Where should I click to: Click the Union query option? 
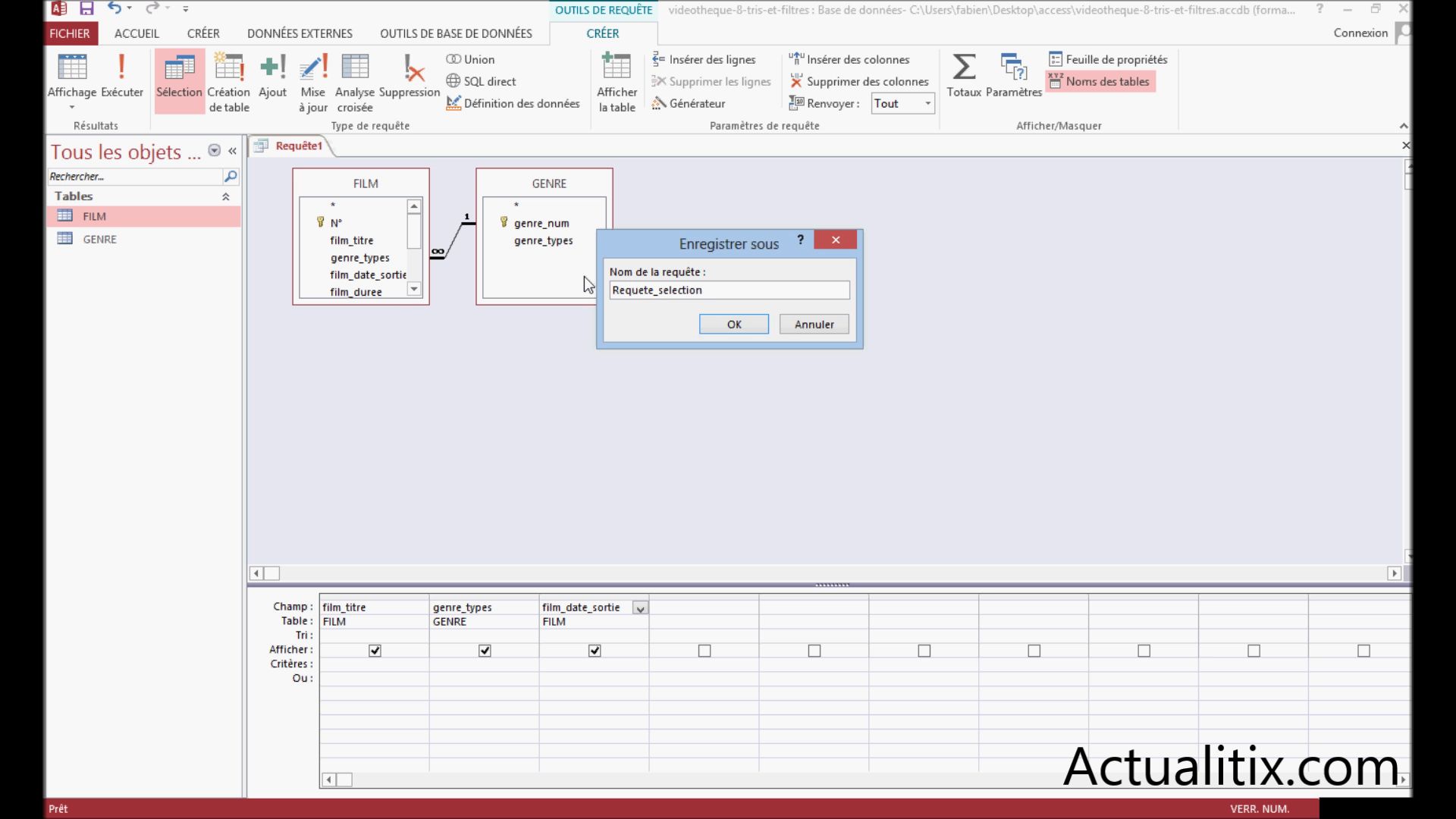coord(470,59)
